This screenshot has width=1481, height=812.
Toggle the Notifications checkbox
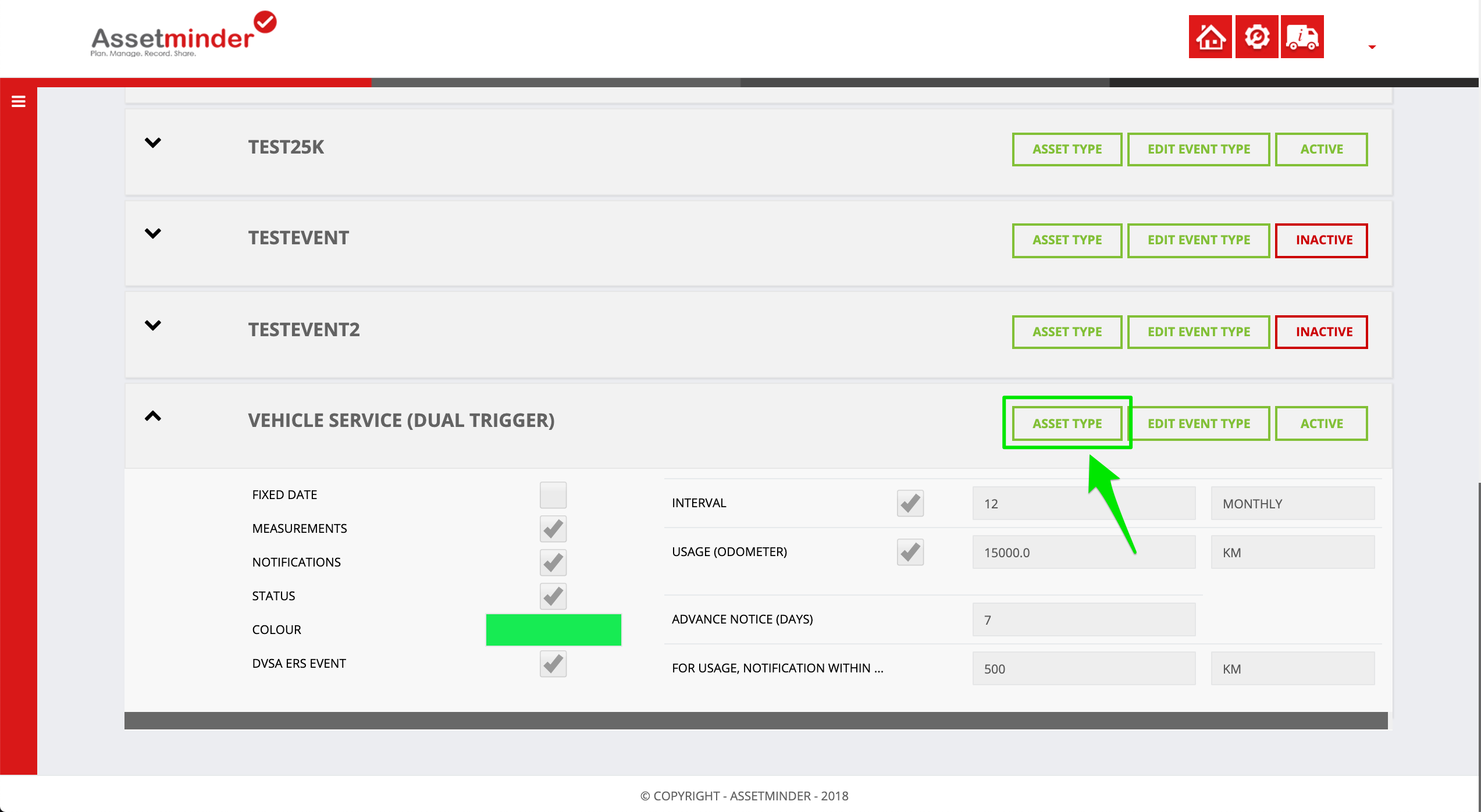[x=553, y=562]
